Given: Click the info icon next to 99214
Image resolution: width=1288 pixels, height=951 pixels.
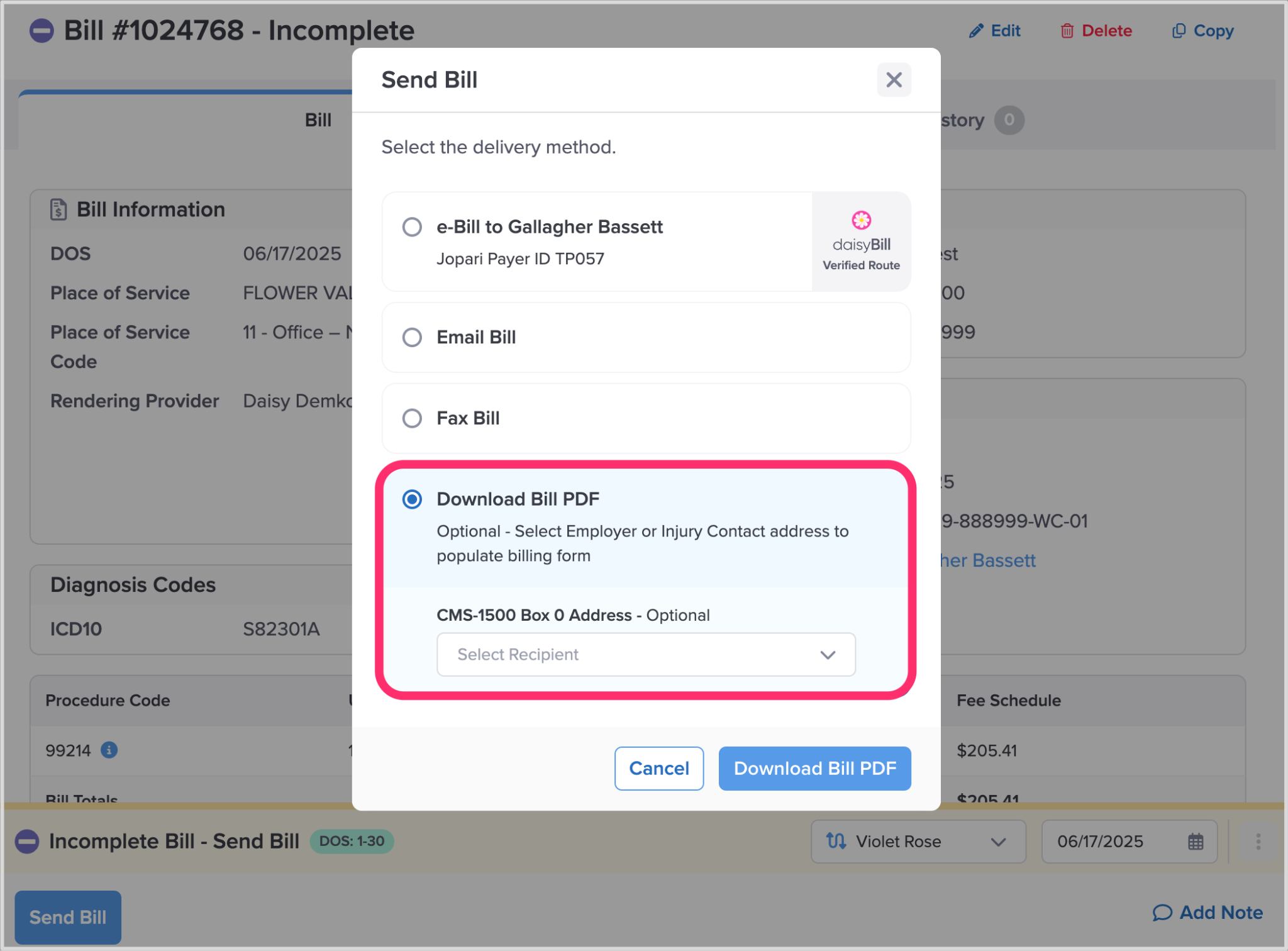Looking at the screenshot, I should point(109,750).
